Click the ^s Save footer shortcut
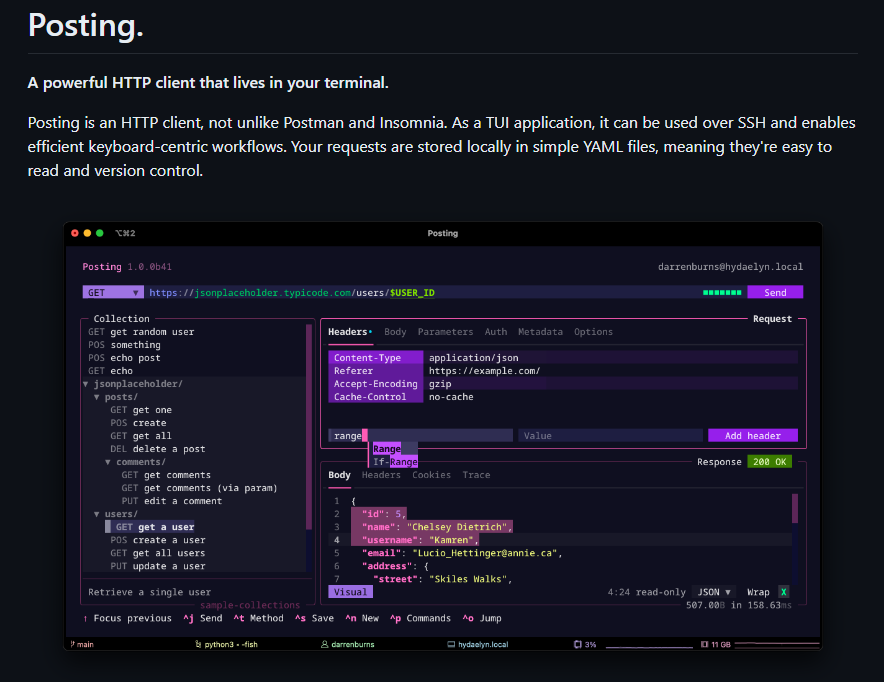 pyautogui.click(x=315, y=618)
